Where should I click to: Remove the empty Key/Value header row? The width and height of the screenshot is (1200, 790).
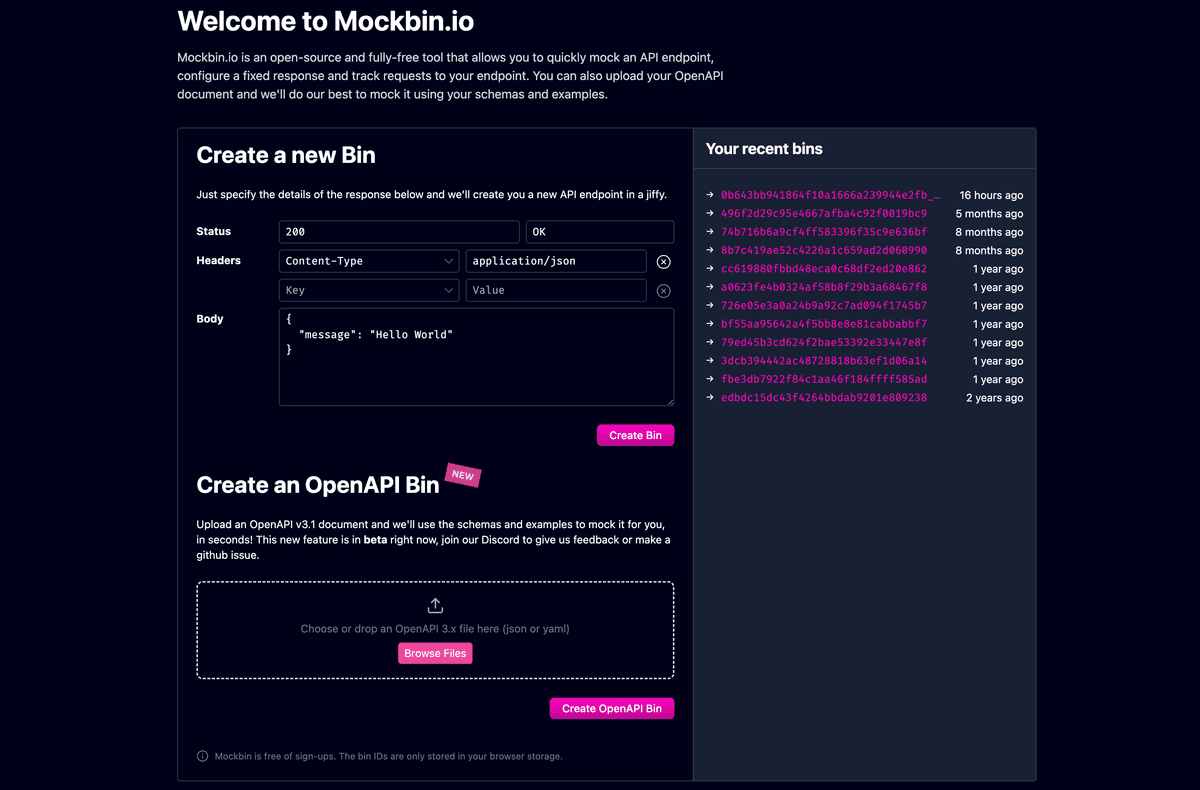tap(662, 290)
